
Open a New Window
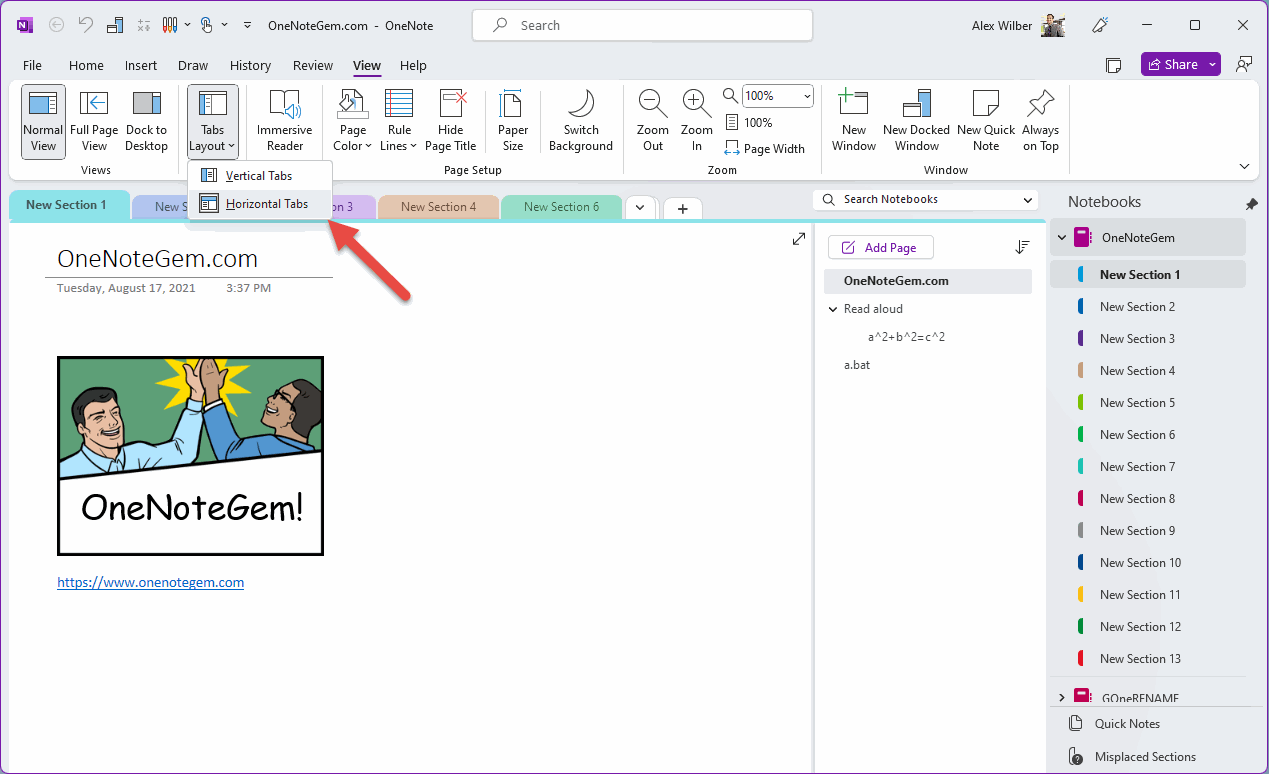pos(854,121)
